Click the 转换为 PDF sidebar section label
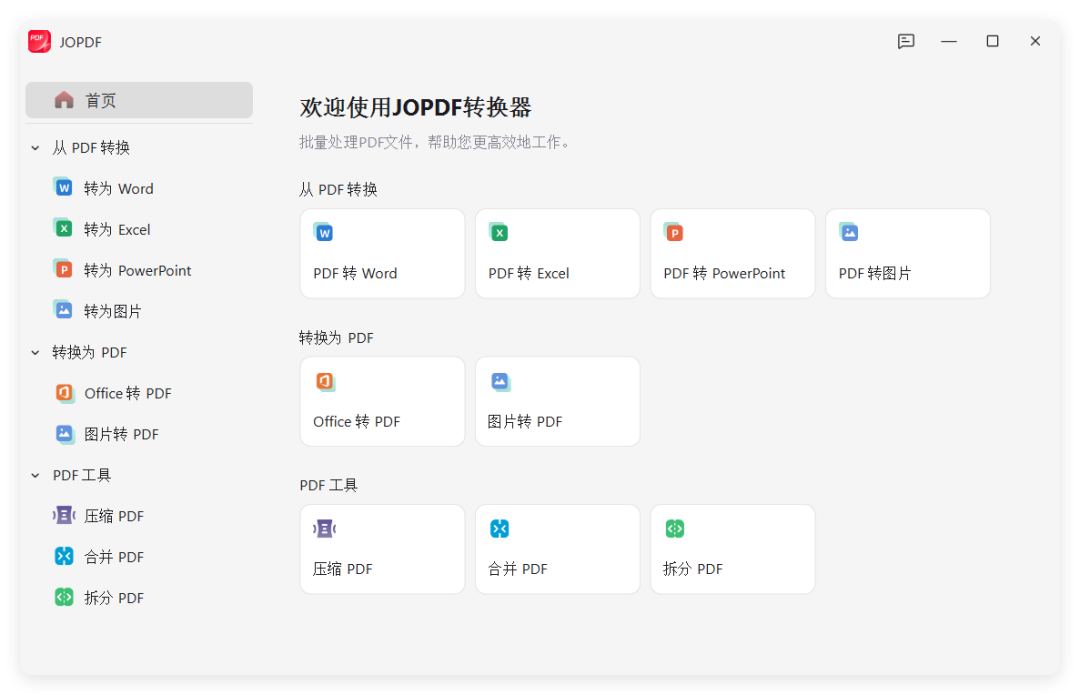This screenshot has width=1080, height=695. click(90, 353)
